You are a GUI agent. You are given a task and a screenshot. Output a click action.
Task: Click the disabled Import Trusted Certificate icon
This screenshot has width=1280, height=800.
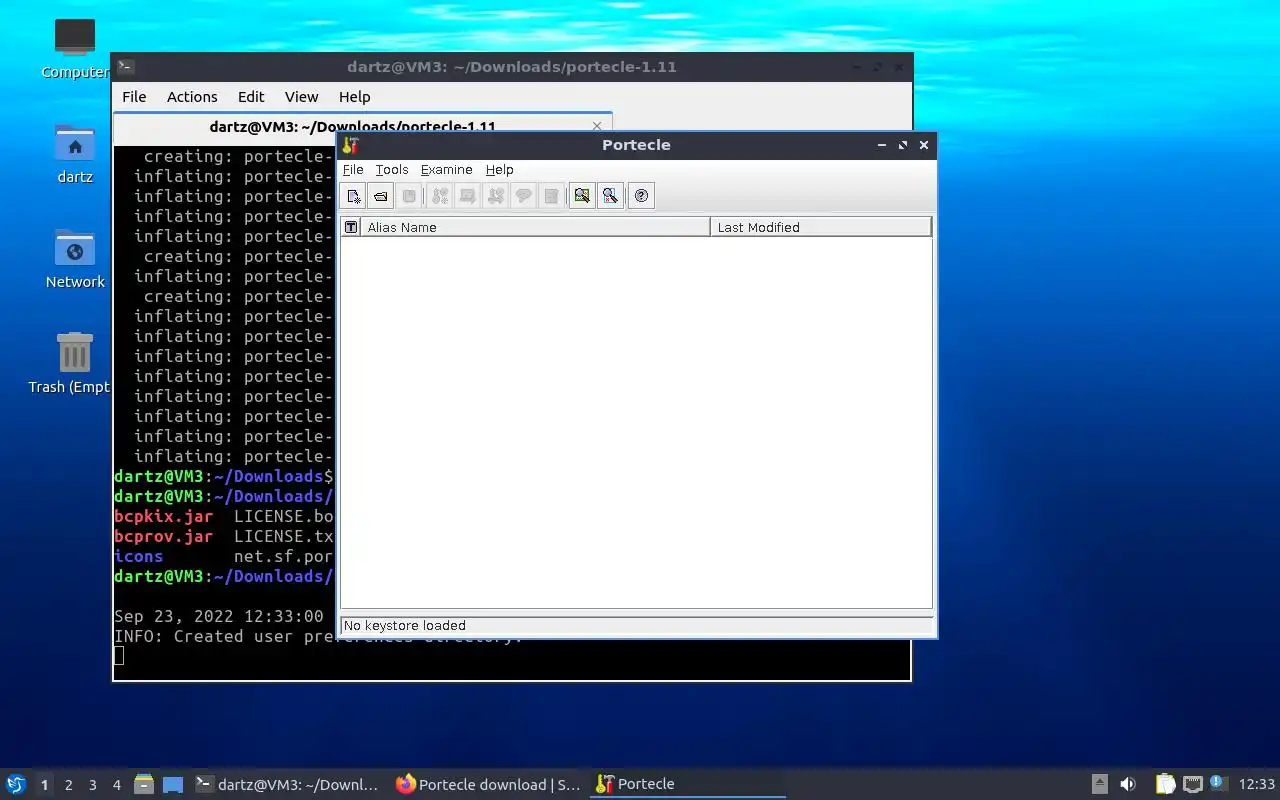tap(467, 196)
